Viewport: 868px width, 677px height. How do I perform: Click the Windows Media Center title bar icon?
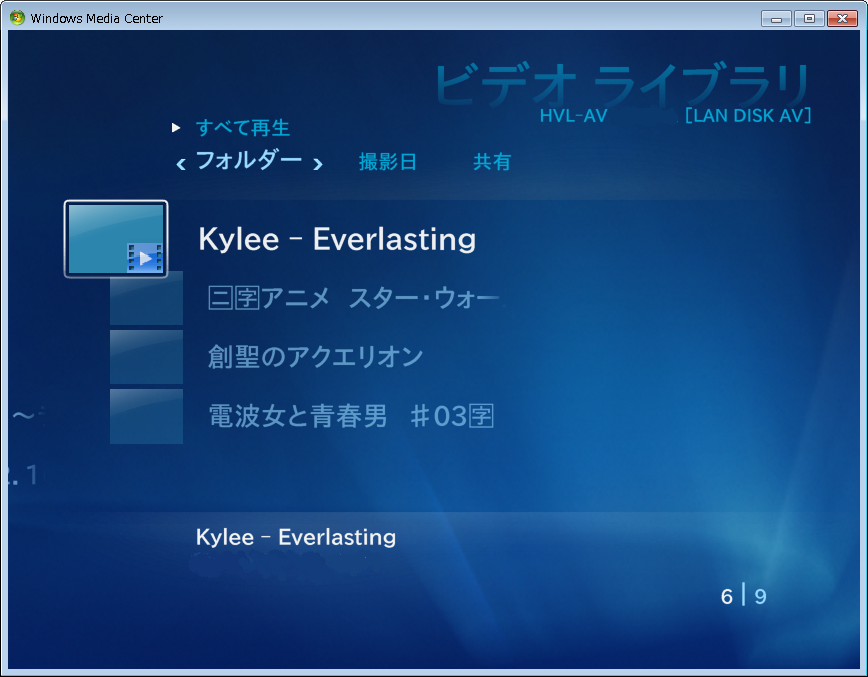click(x=17, y=18)
